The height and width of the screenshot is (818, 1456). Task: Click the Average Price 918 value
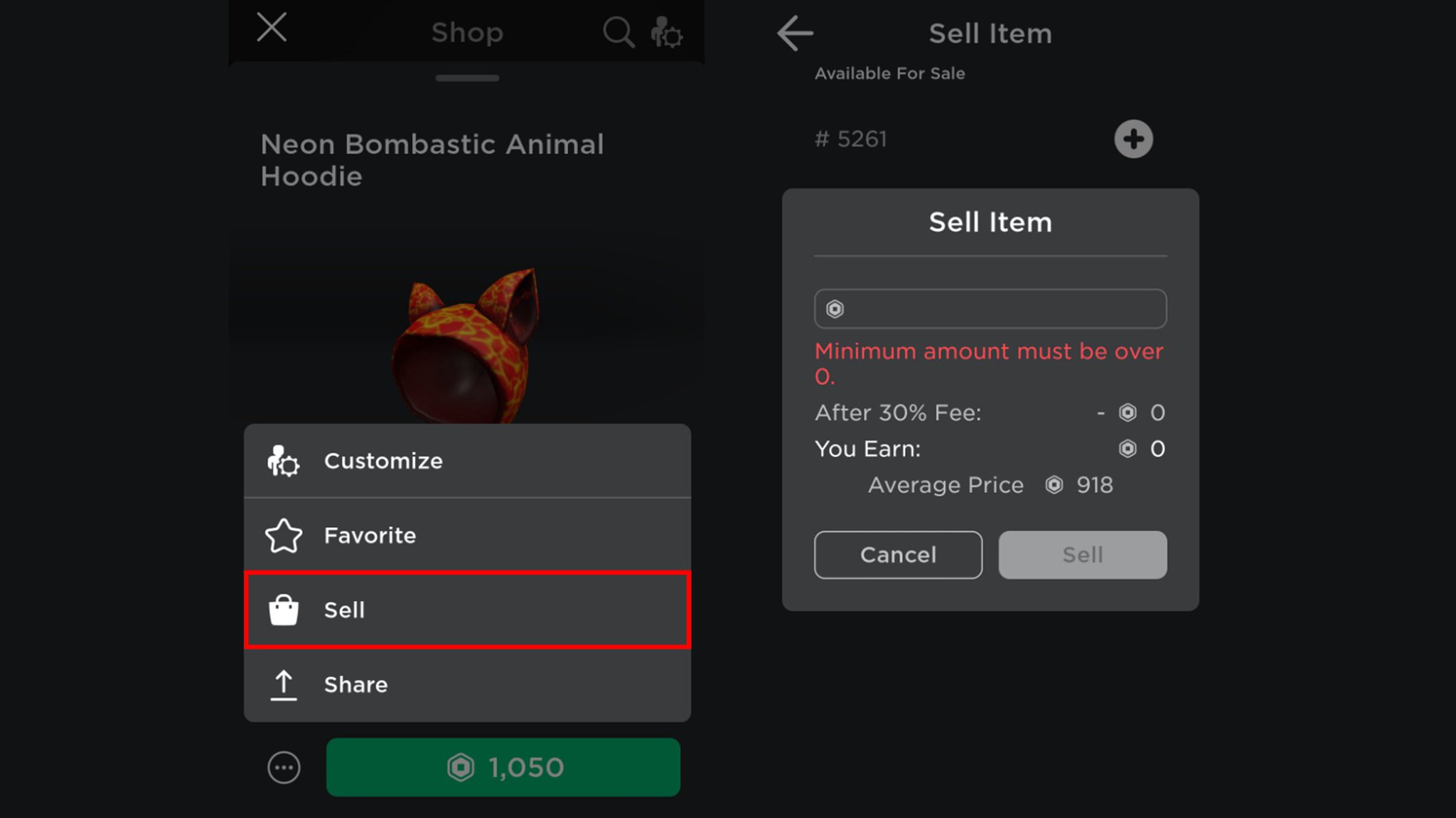click(1094, 485)
